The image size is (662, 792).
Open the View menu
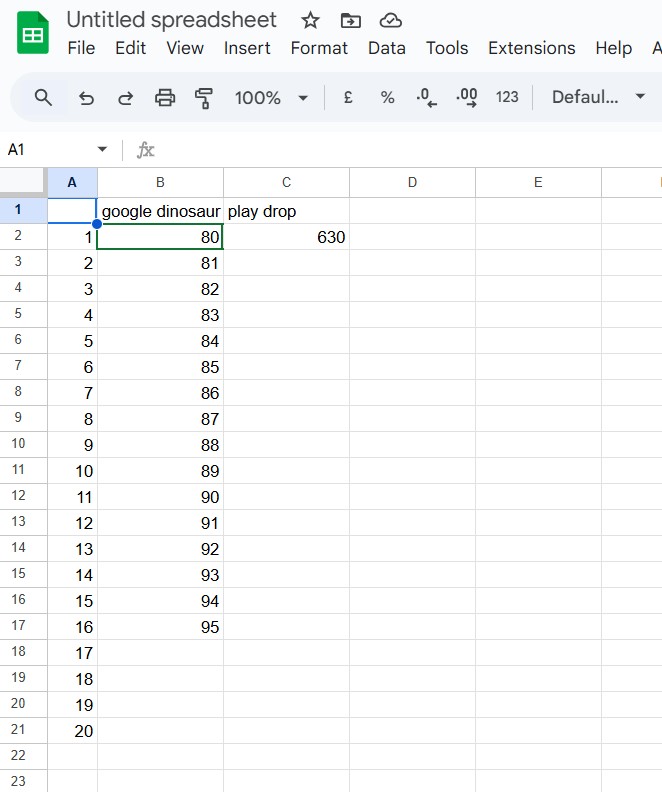click(x=185, y=48)
